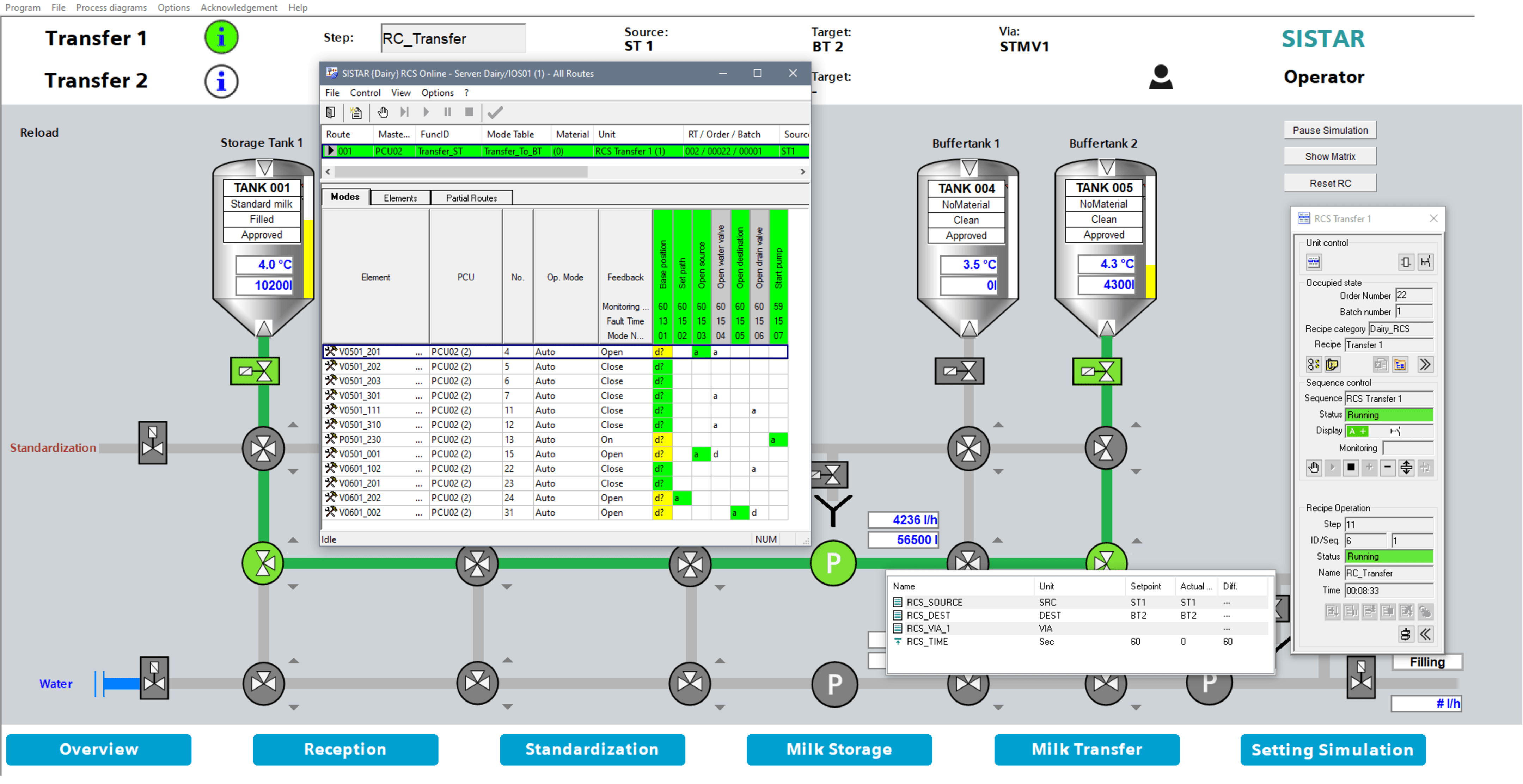This screenshot has height=784, width=1523.
Task: Click the Show Matrix button
Action: [1330, 156]
